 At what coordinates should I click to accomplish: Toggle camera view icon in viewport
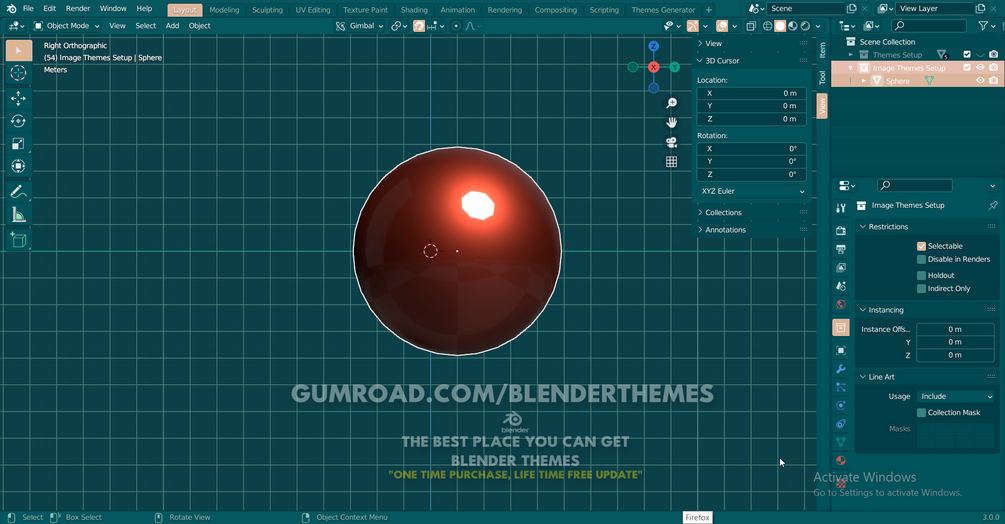tap(671, 142)
